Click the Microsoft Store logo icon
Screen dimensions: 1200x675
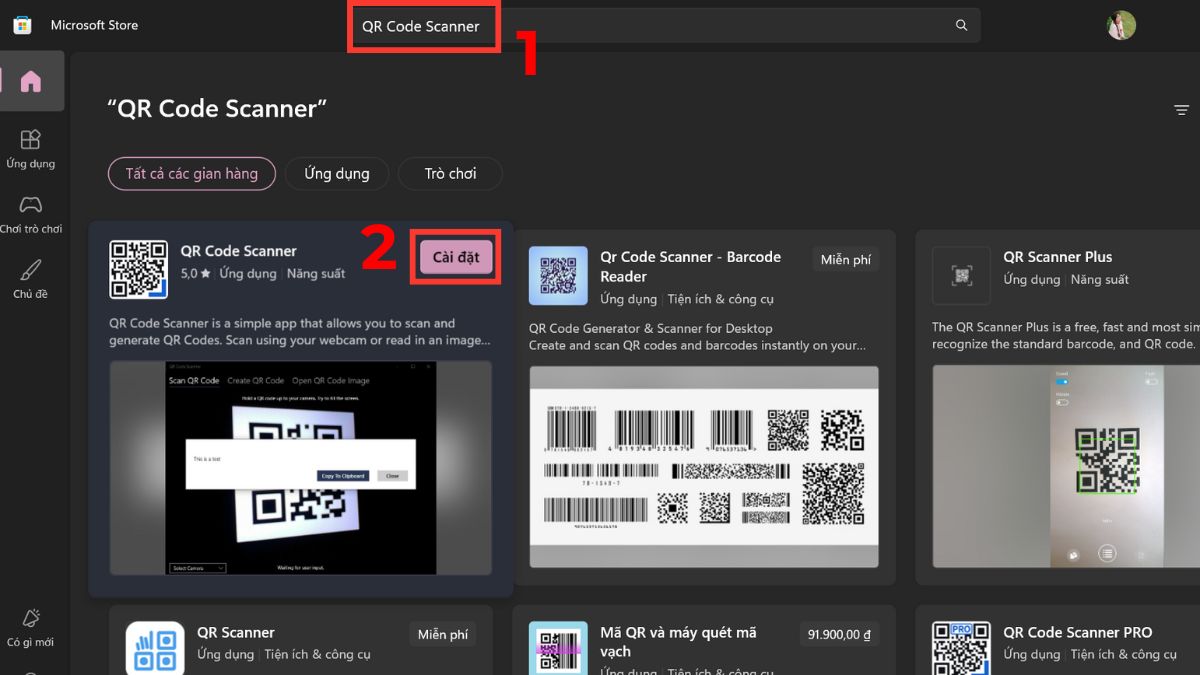[x=22, y=25]
